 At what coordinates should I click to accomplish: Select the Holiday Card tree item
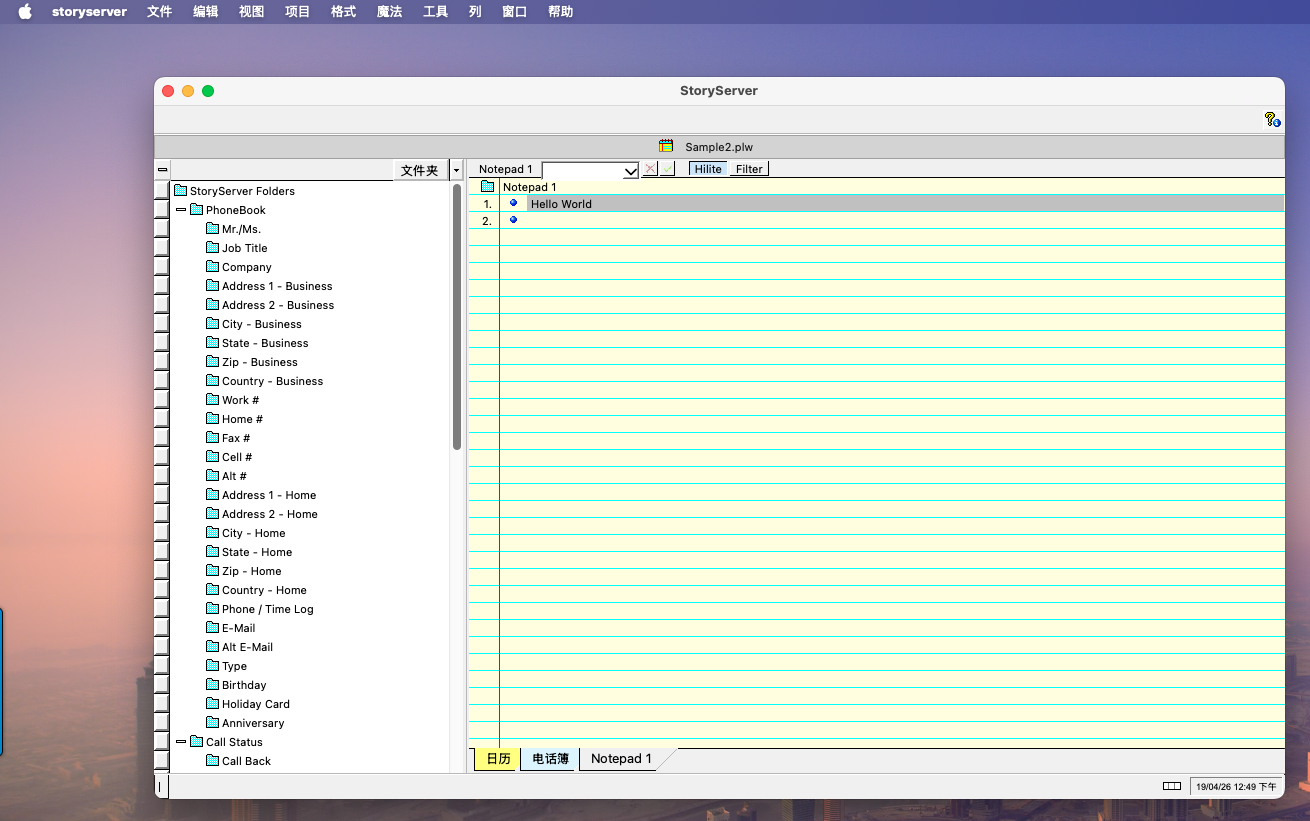(x=256, y=704)
